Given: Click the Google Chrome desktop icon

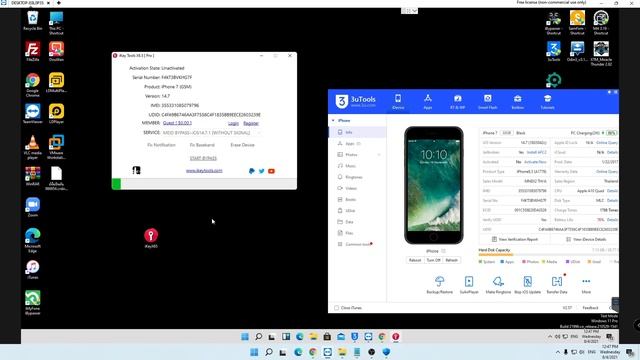Looking at the screenshot, I should click(x=33, y=85).
